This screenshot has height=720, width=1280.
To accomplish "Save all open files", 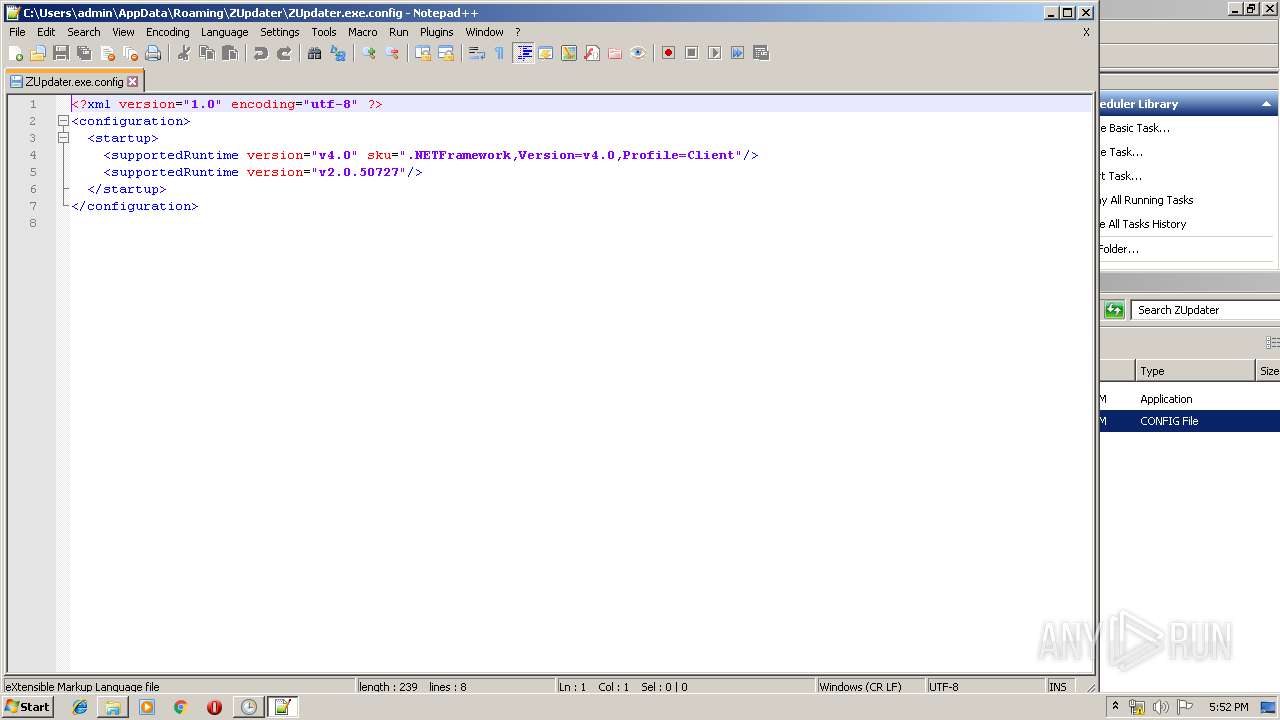I will 84,53.
